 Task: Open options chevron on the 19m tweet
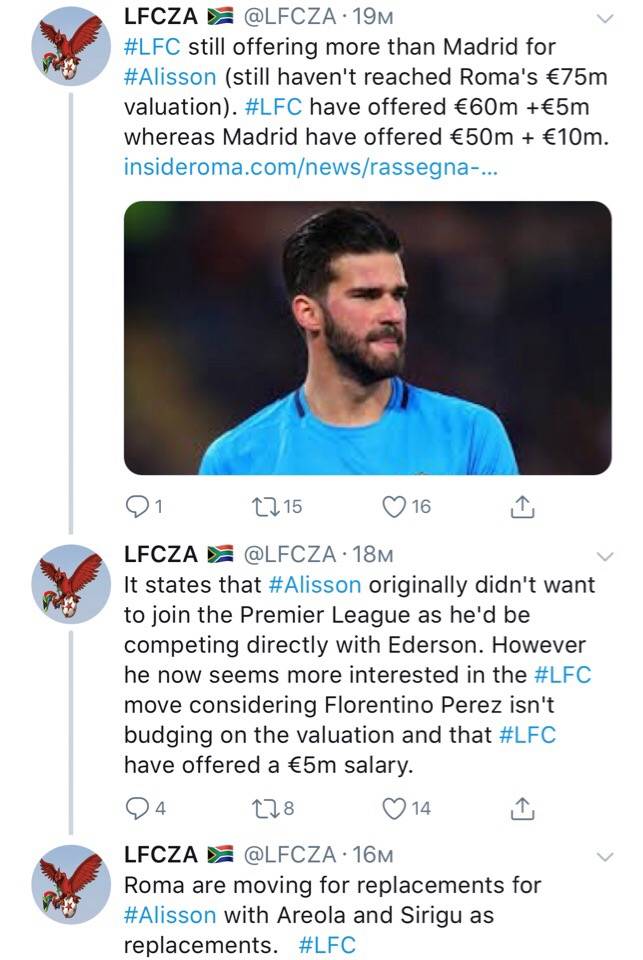tap(605, 19)
